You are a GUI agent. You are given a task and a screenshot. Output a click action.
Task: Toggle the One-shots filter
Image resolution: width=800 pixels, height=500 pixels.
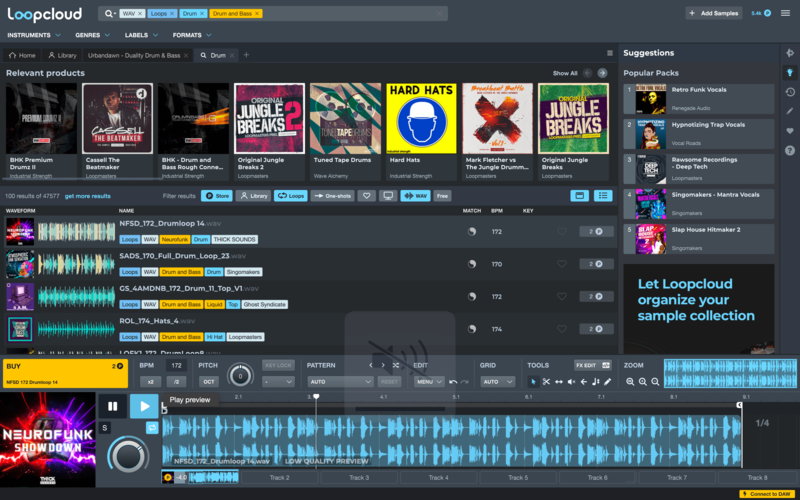click(x=332, y=196)
